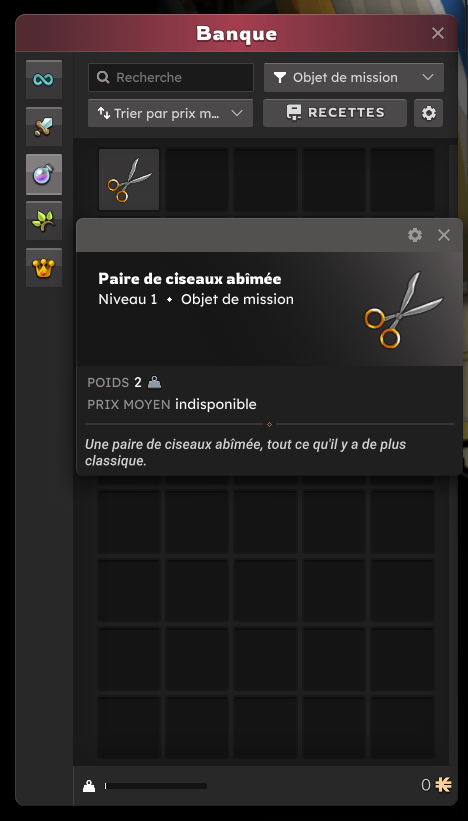
Task: Click the empty slot next to scissors
Action: 197,180
